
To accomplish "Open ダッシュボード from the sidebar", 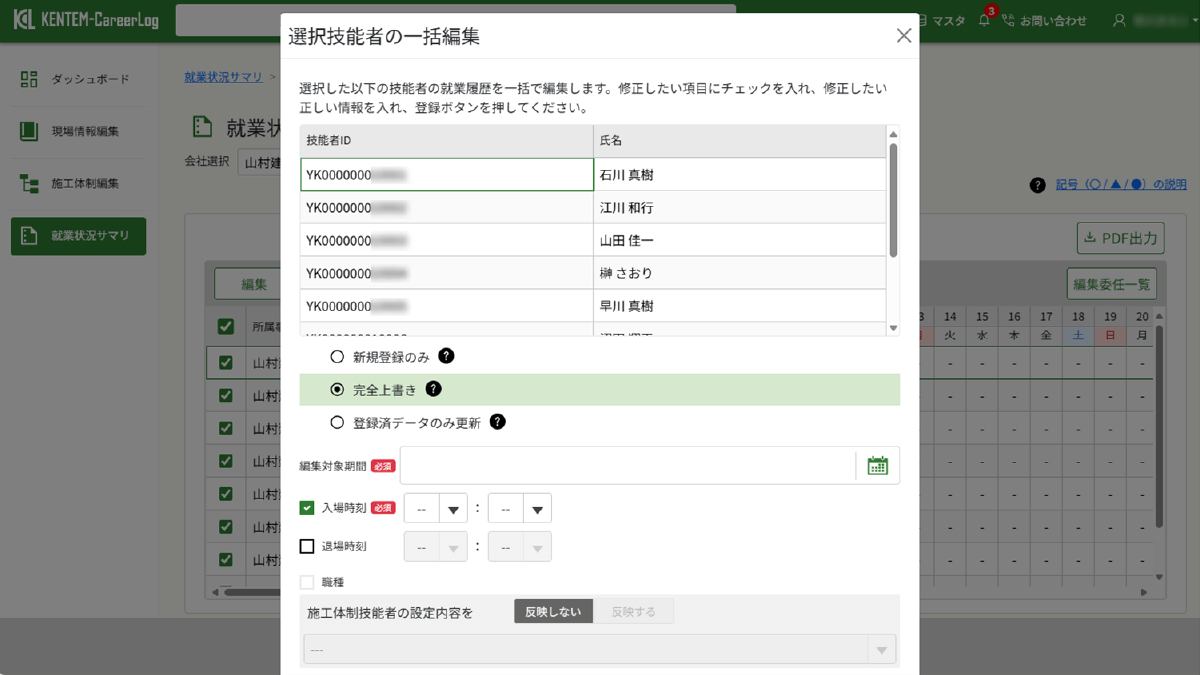I will (77, 79).
